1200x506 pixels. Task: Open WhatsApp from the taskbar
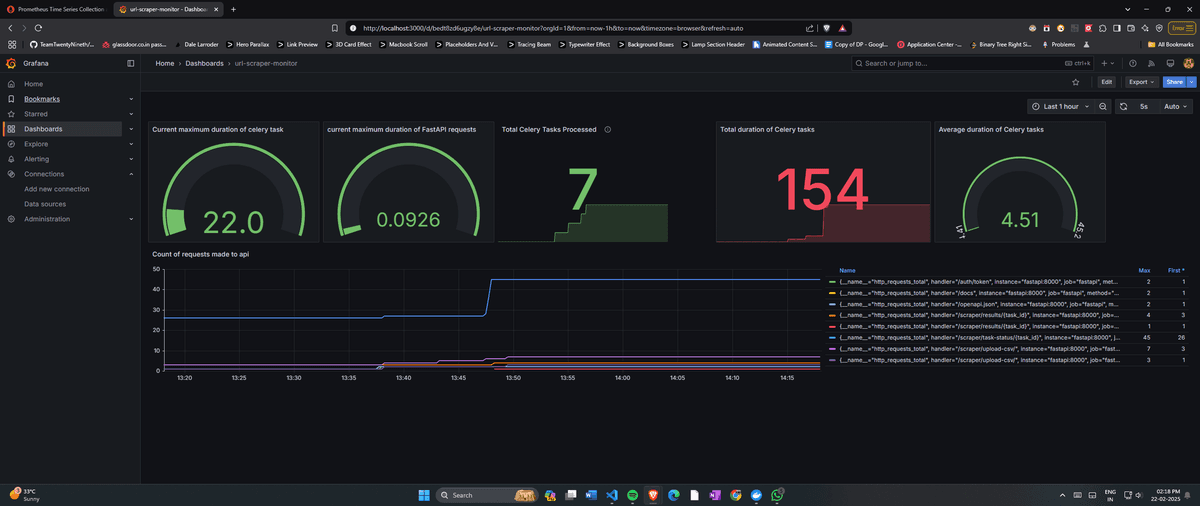[x=777, y=495]
